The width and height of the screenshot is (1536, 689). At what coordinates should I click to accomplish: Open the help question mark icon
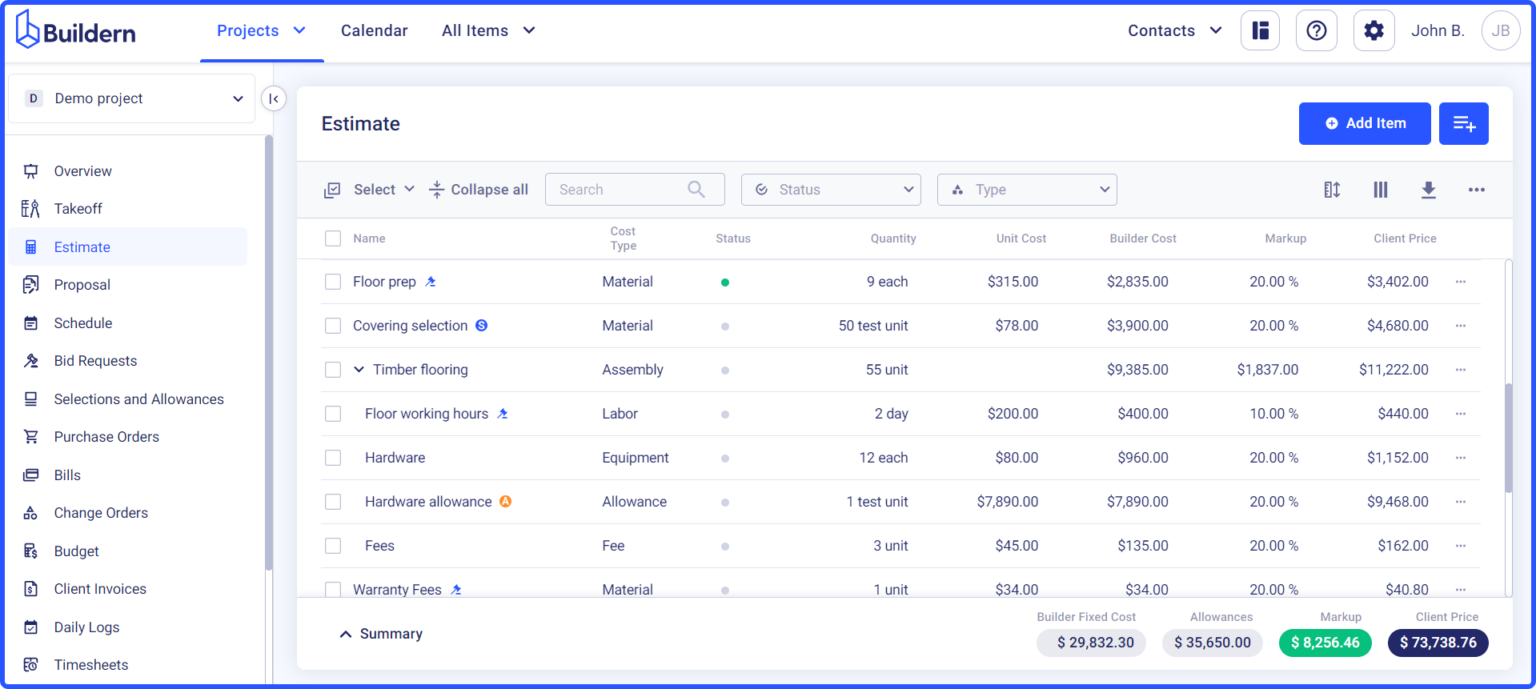[x=1316, y=31]
